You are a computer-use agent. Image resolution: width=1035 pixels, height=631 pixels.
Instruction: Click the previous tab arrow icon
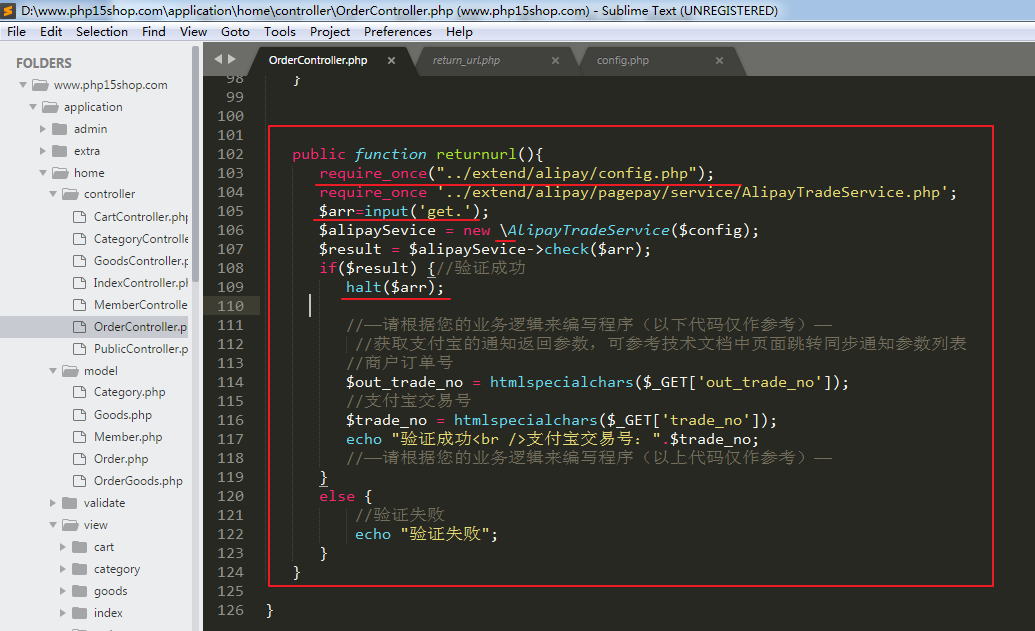218,59
